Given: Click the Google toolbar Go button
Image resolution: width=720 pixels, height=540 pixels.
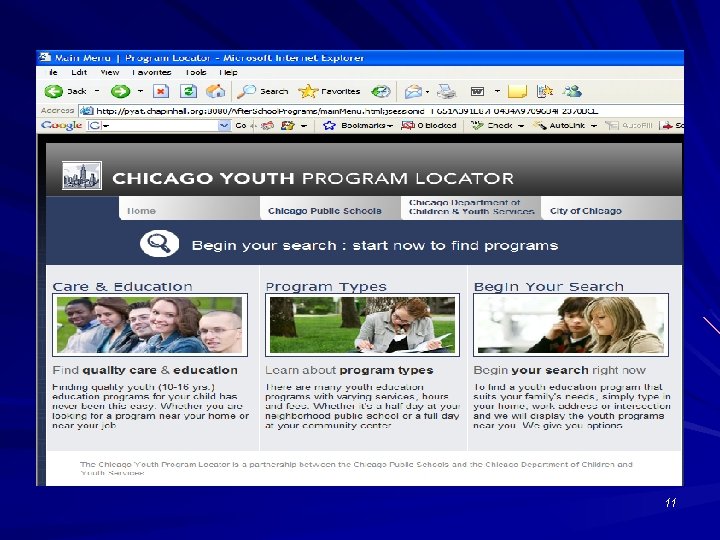Looking at the screenshot, I should click(242, 125).
